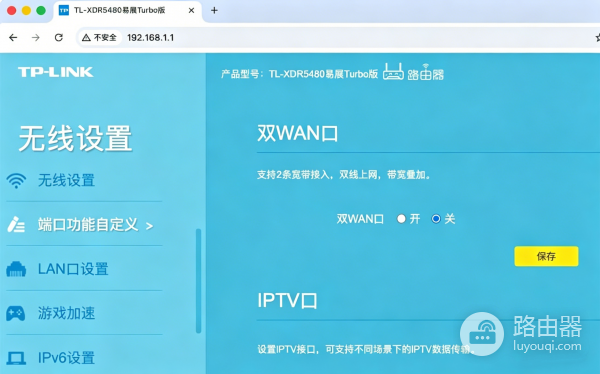Screen dimensions: 600x374
Task: Click the Ethernet port icon beside LAN口设置
Action: (x=16, y=269)
